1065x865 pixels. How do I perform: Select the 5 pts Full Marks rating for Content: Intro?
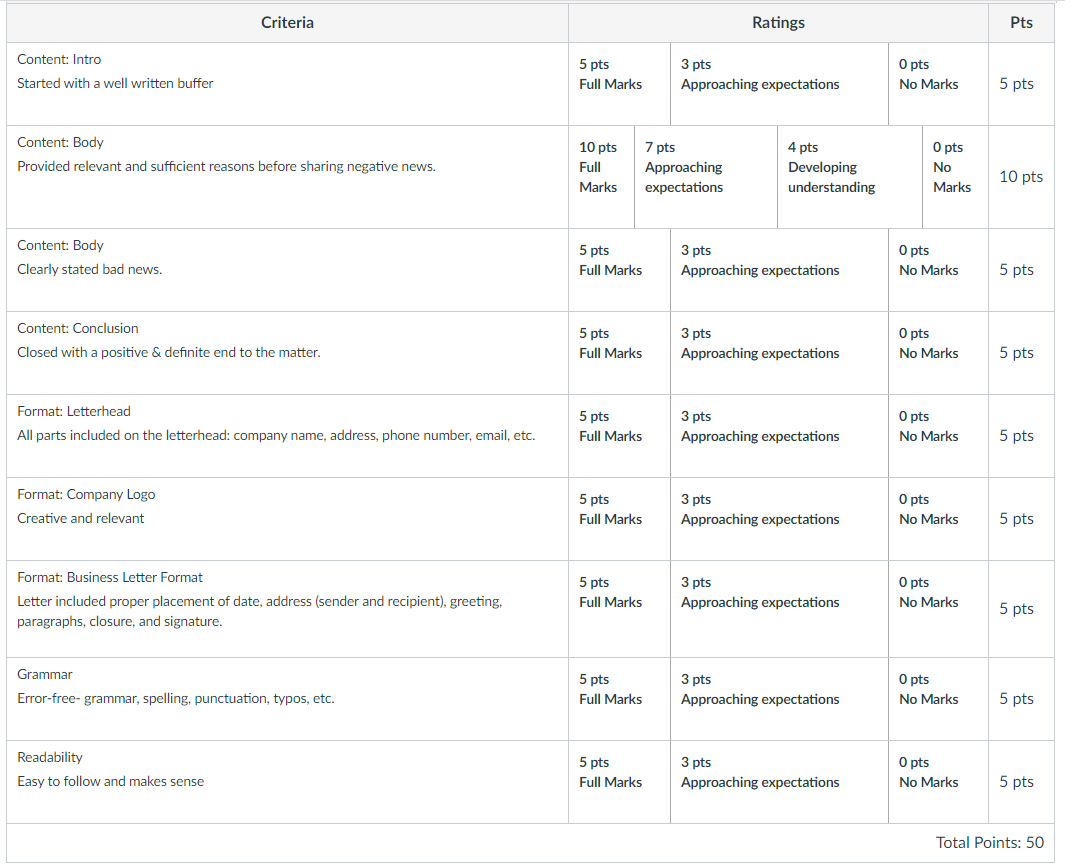(619, 84)
